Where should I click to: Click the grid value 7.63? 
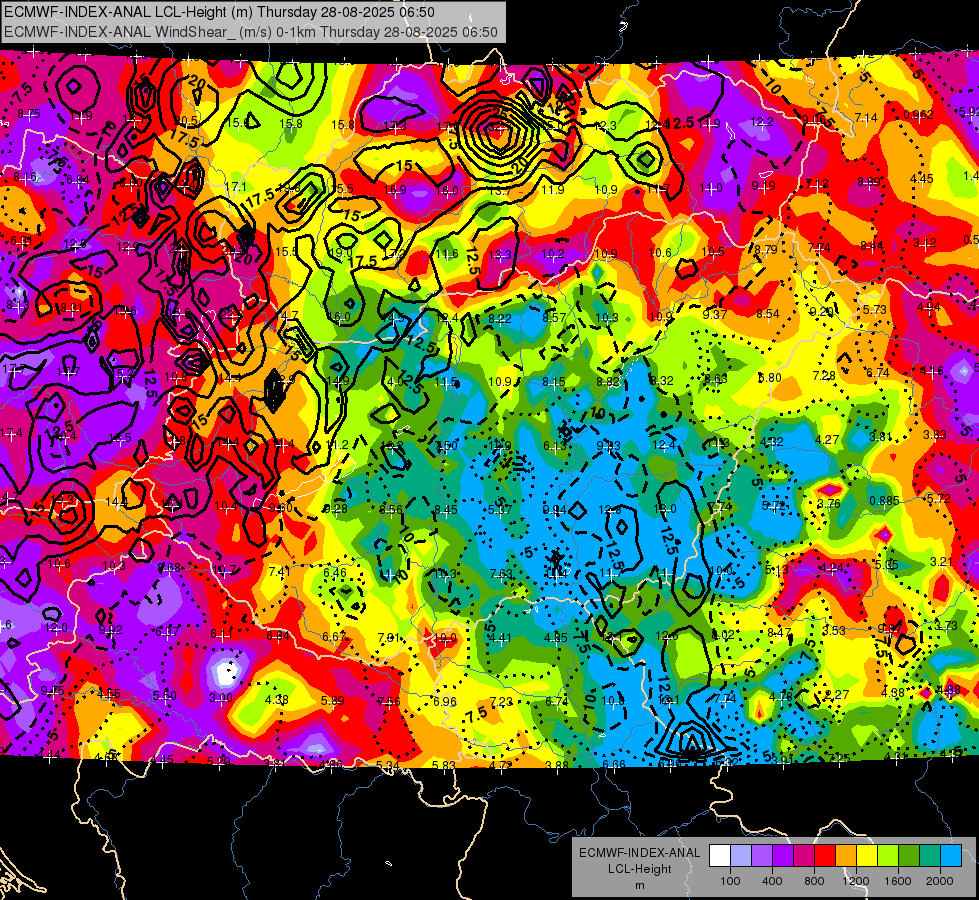click(501, 573)
